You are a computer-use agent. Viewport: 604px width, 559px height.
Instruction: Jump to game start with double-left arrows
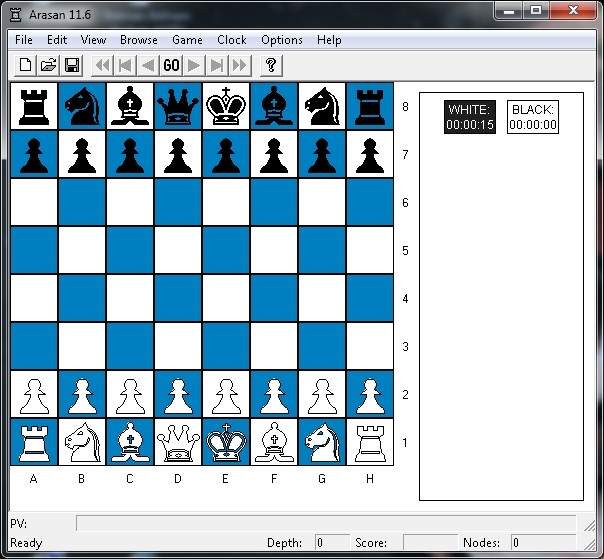click(102, 65)
